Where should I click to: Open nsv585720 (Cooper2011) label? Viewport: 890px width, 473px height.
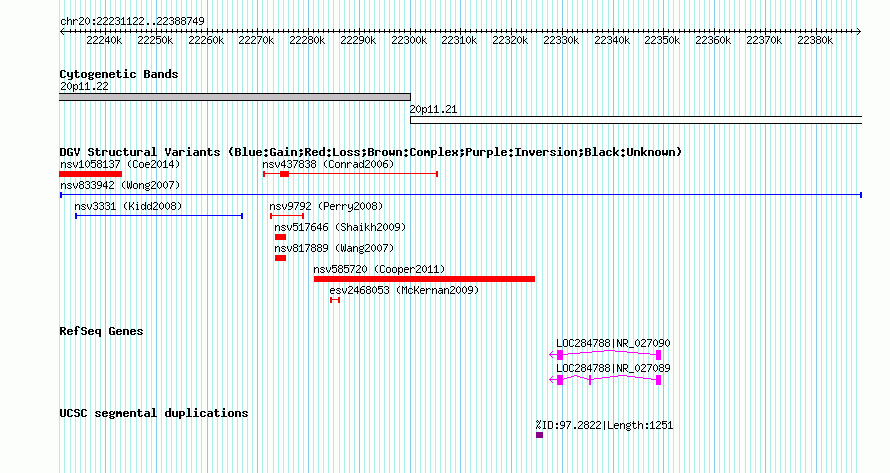click(380, 269)
